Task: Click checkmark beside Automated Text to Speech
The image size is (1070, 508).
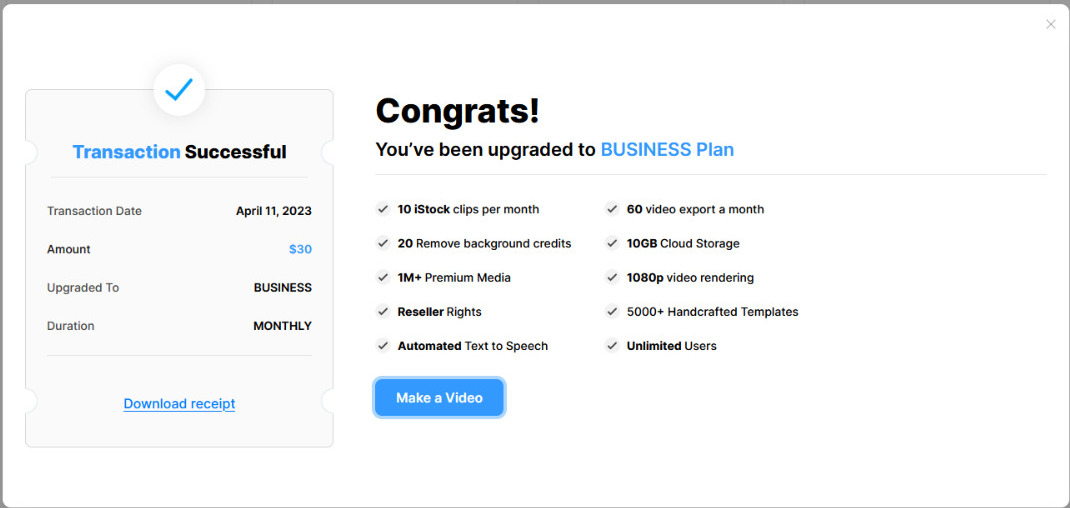Action: (x=383, y=345)
